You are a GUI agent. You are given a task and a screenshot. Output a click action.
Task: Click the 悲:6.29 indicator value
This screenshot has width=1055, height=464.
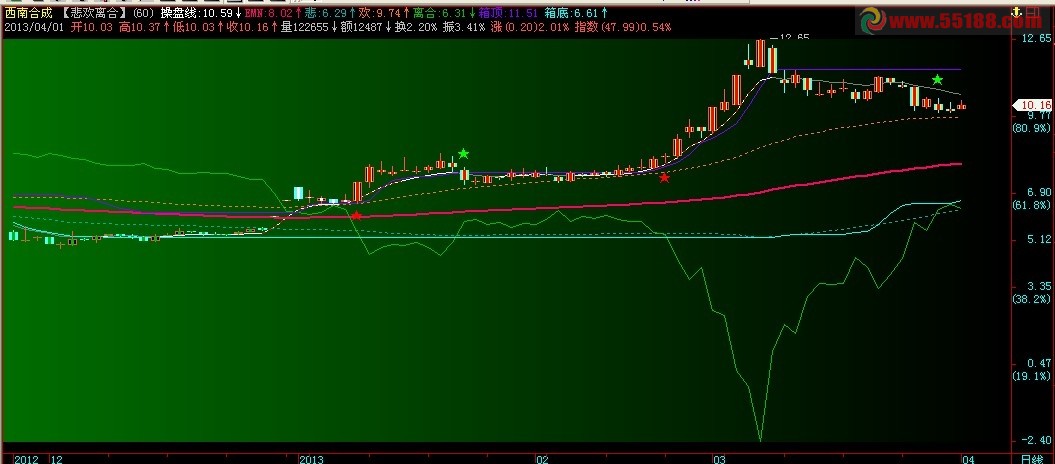coord(326,13)
